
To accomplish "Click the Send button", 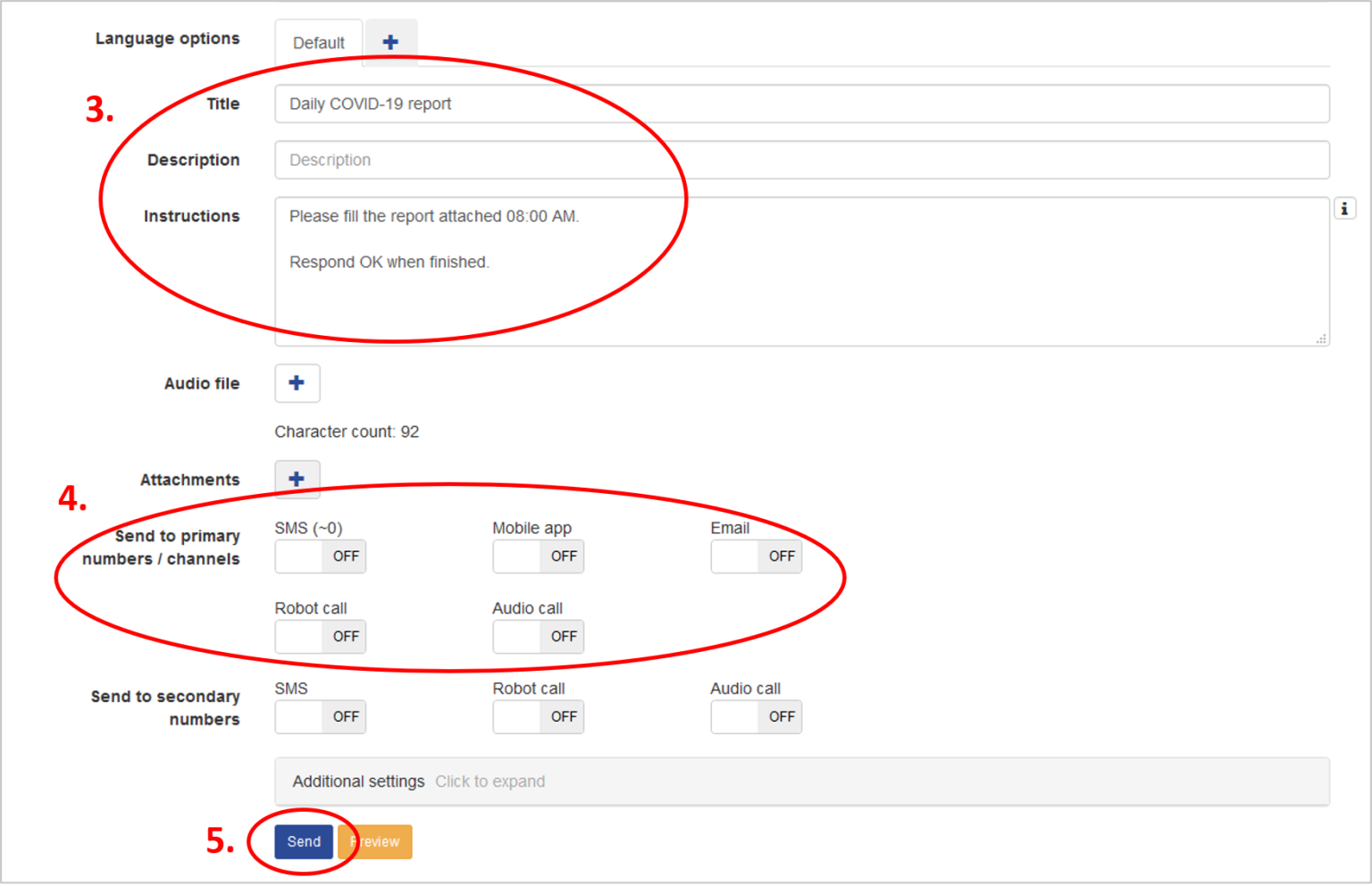I will (x=303, y=841).
